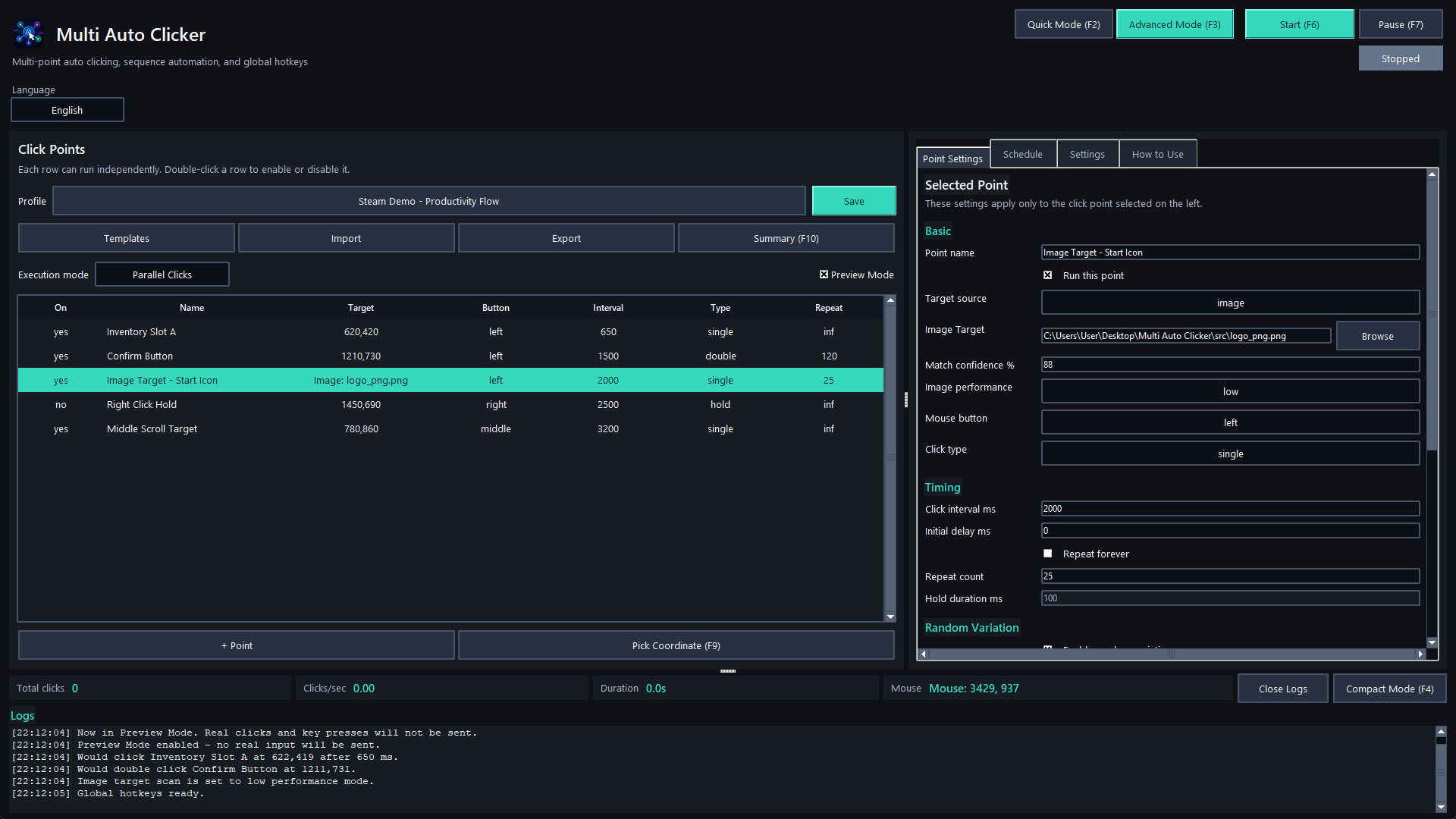Viewport: 1456px width, 819px height.
Task: Click the Point name input field
Action: pos(1230,253)
